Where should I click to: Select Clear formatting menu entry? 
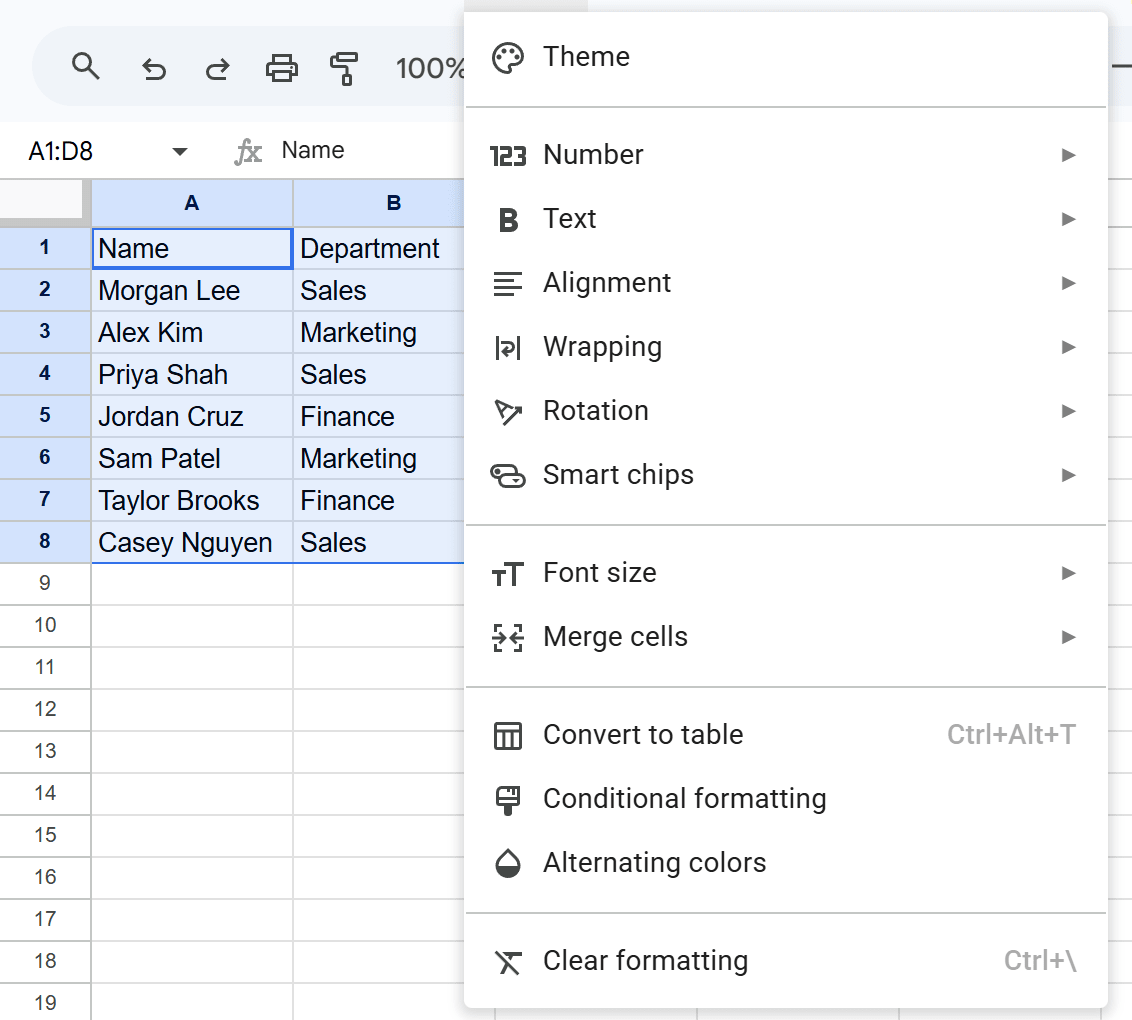(x=785, y=961)
